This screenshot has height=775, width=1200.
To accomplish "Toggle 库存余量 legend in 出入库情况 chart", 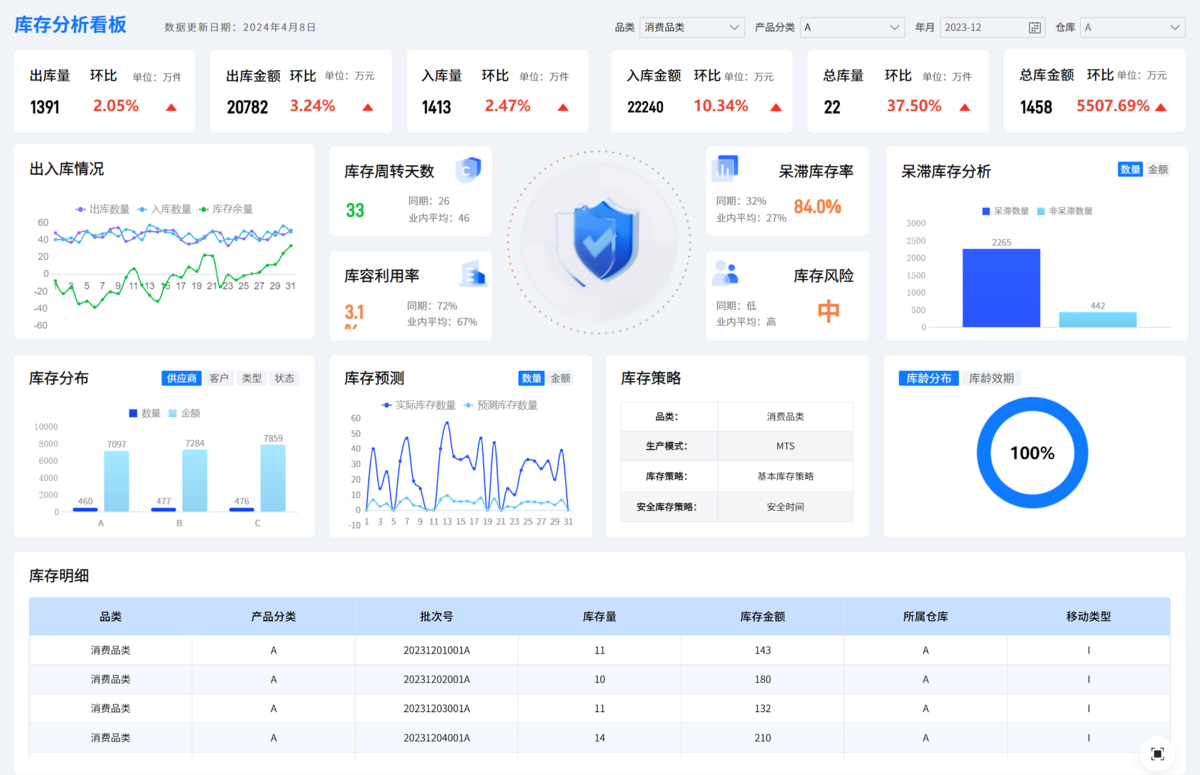I will tap(225, 209).
